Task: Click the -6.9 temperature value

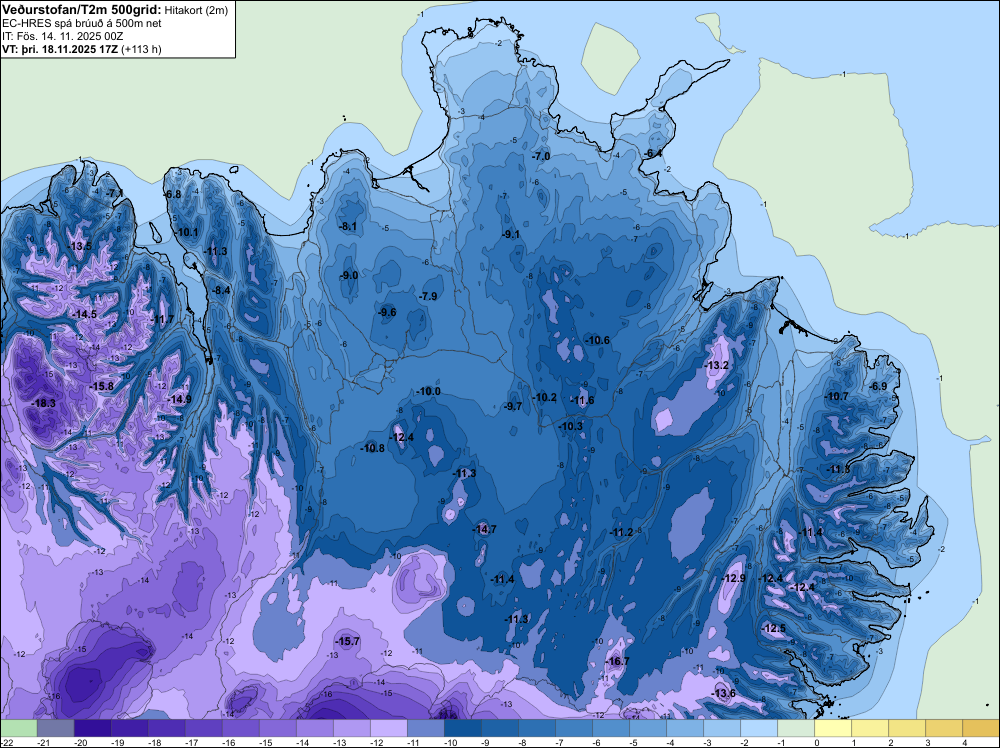Action: 878,386
